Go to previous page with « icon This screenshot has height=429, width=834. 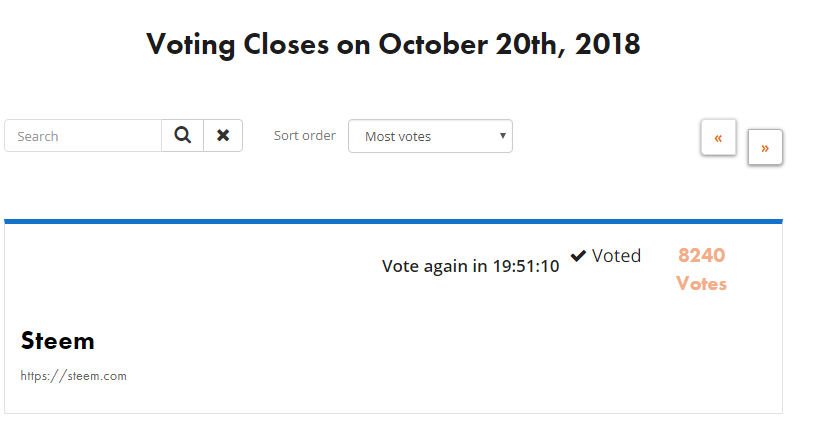(x=718, y=138)
